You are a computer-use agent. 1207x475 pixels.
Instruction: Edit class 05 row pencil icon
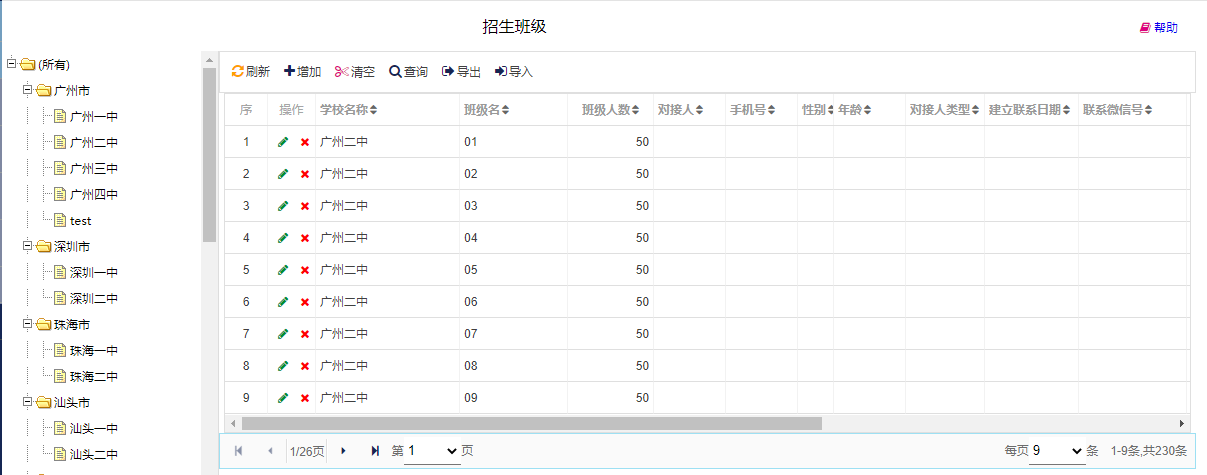click(x=283, y=270)
